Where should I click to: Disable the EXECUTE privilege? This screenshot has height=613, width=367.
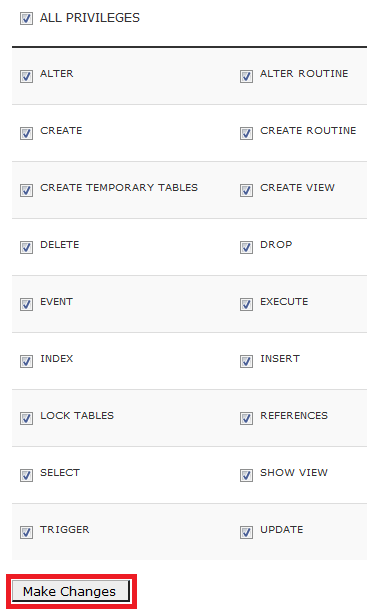point(246,304)
